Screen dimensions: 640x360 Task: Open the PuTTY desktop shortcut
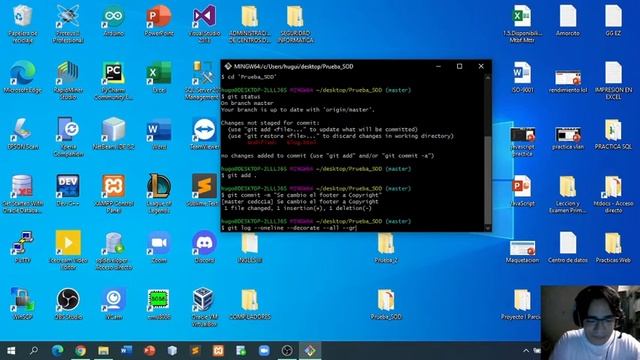22,248
